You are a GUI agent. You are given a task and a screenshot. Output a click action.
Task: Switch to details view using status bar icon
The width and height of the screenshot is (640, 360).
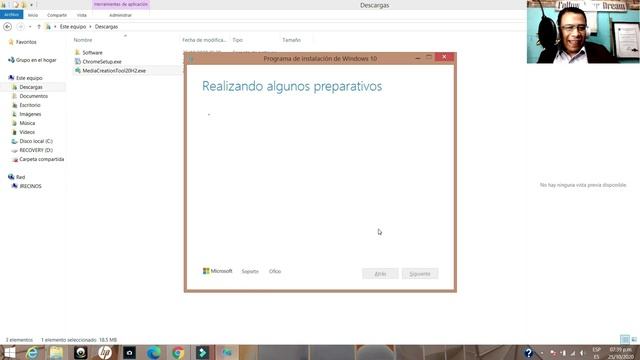pyautogui.click(x=624, y=340)
